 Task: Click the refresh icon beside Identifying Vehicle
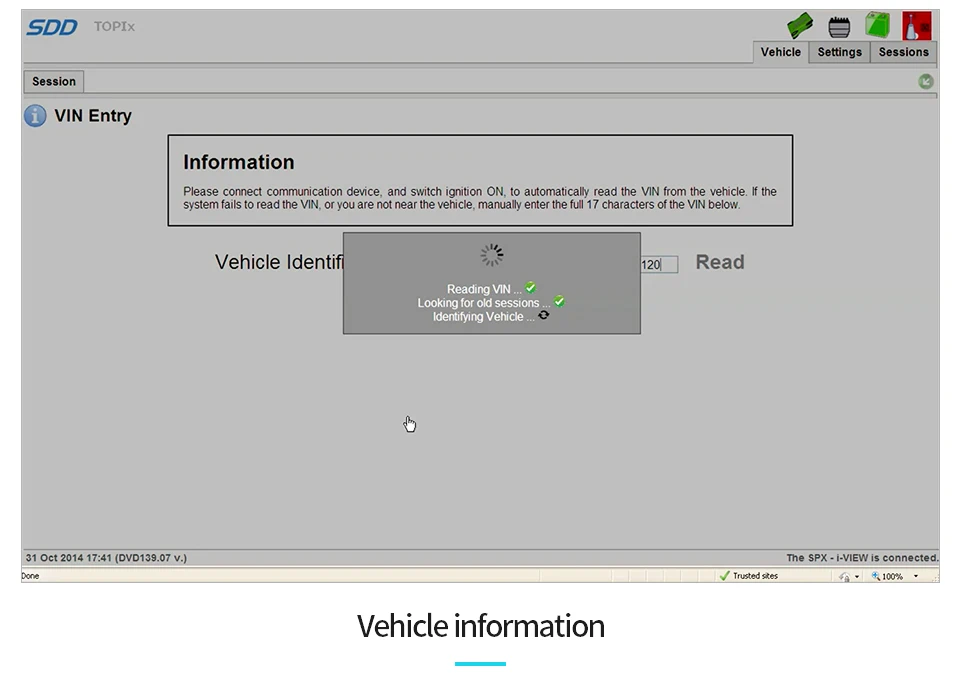point(544,315)
